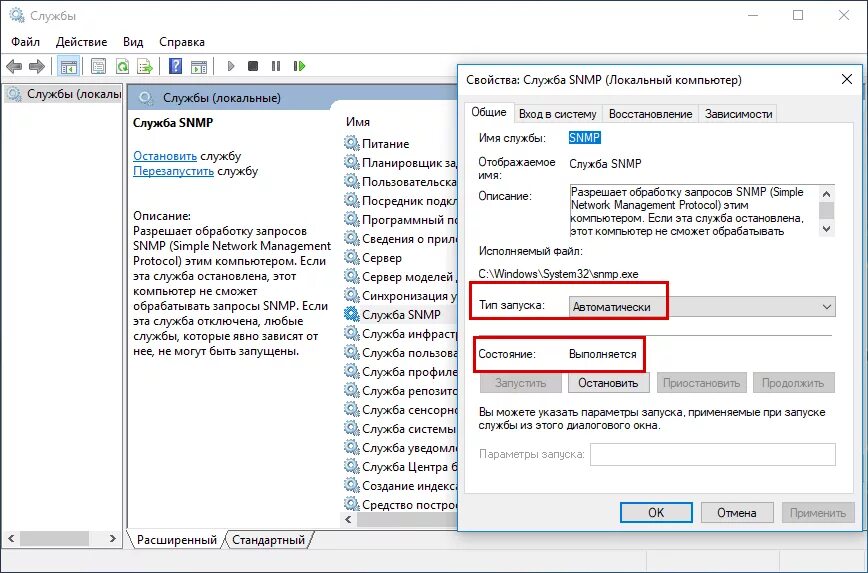Click gear icon next to Синхронизация
Screen dimensions: 868x573
[352, 296]
